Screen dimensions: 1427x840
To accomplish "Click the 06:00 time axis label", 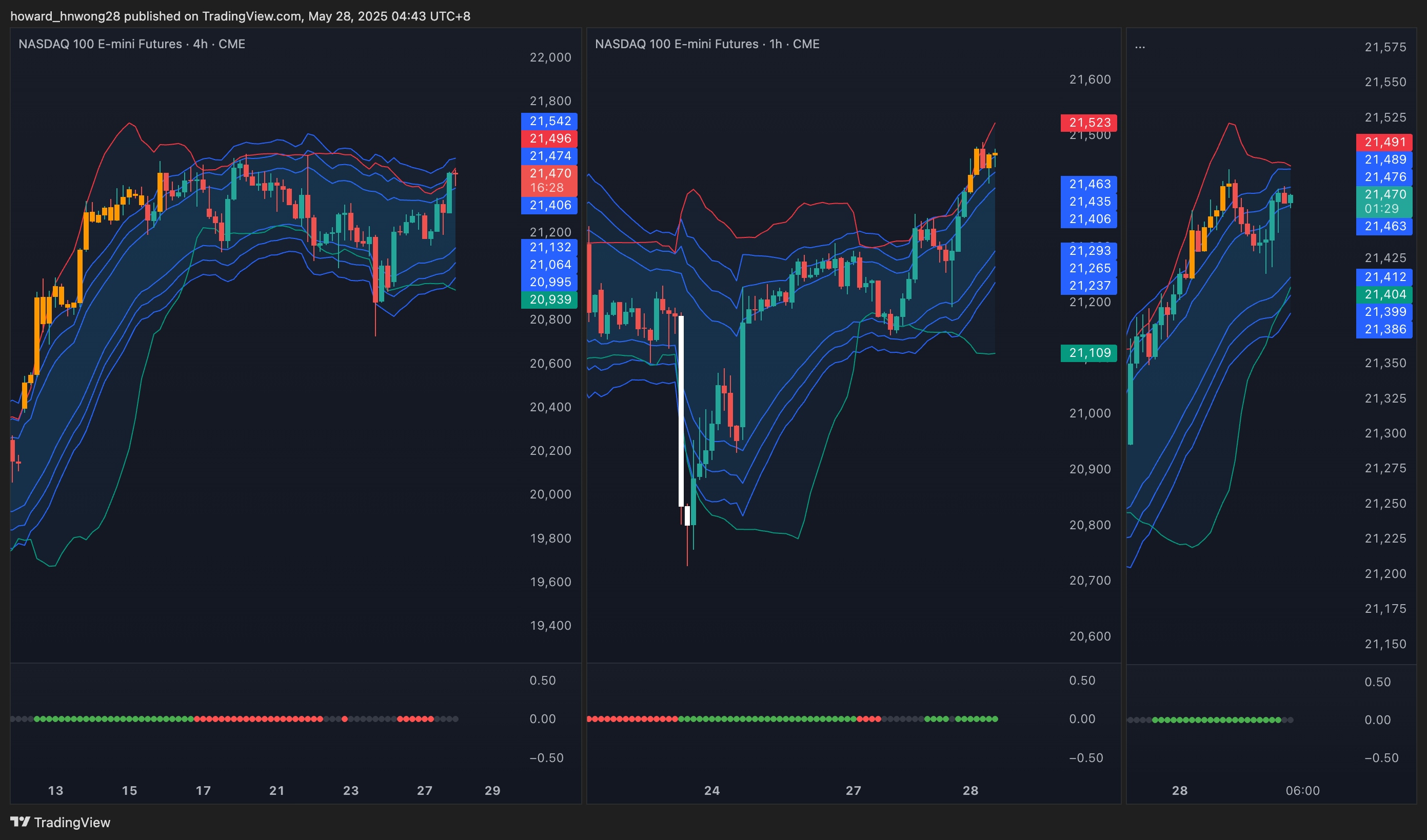I will pos(1302,790).
